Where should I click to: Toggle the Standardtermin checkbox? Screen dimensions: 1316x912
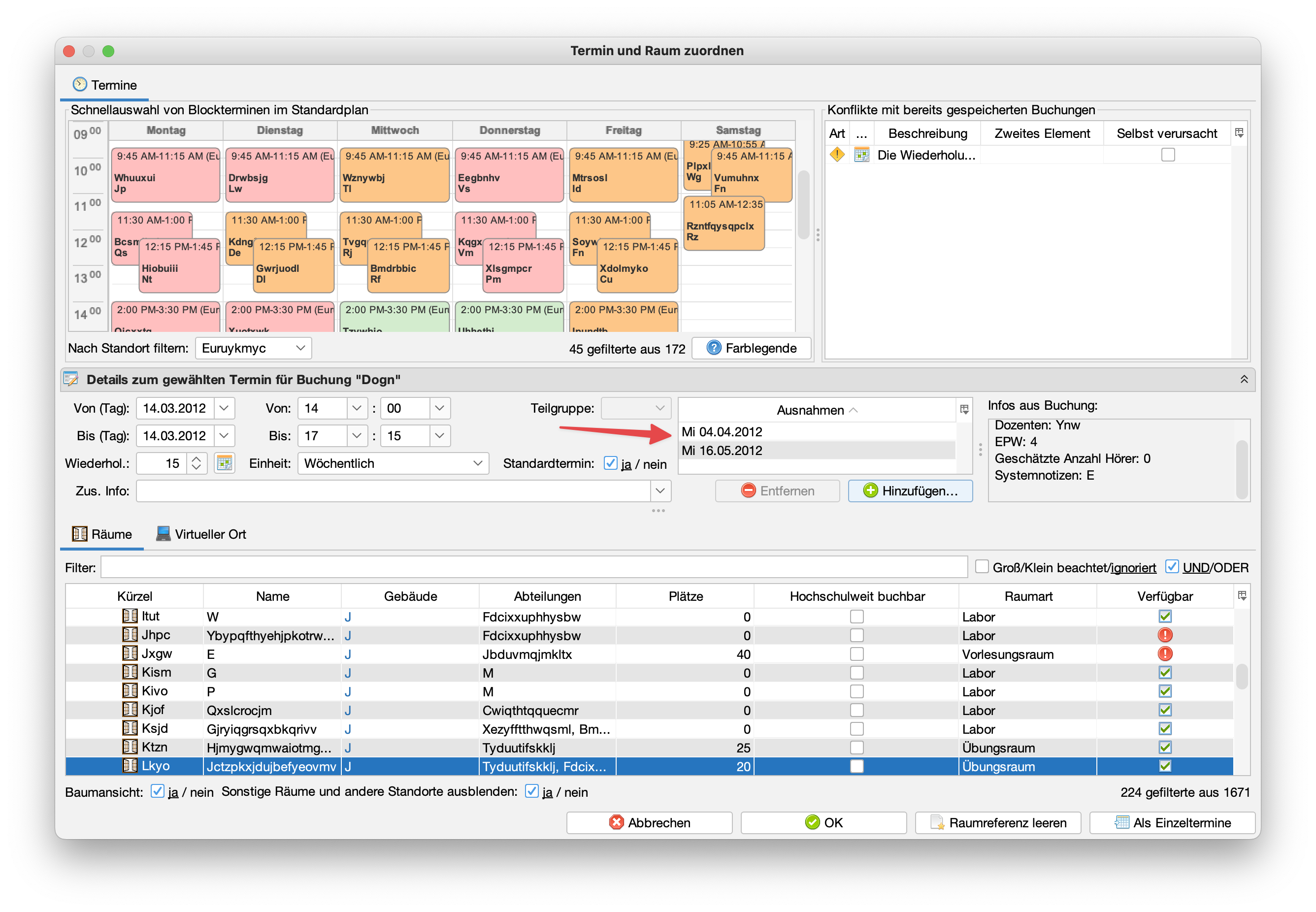pyautogui.click(x=610, y=463)
